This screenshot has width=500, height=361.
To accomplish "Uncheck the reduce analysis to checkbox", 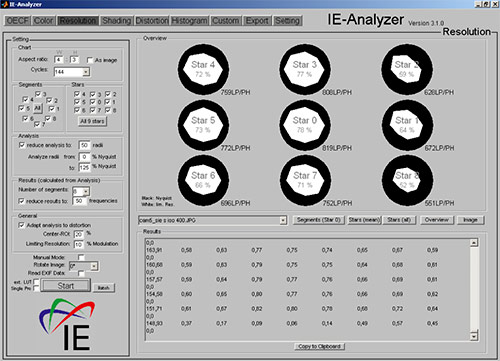I will [22, 145].
